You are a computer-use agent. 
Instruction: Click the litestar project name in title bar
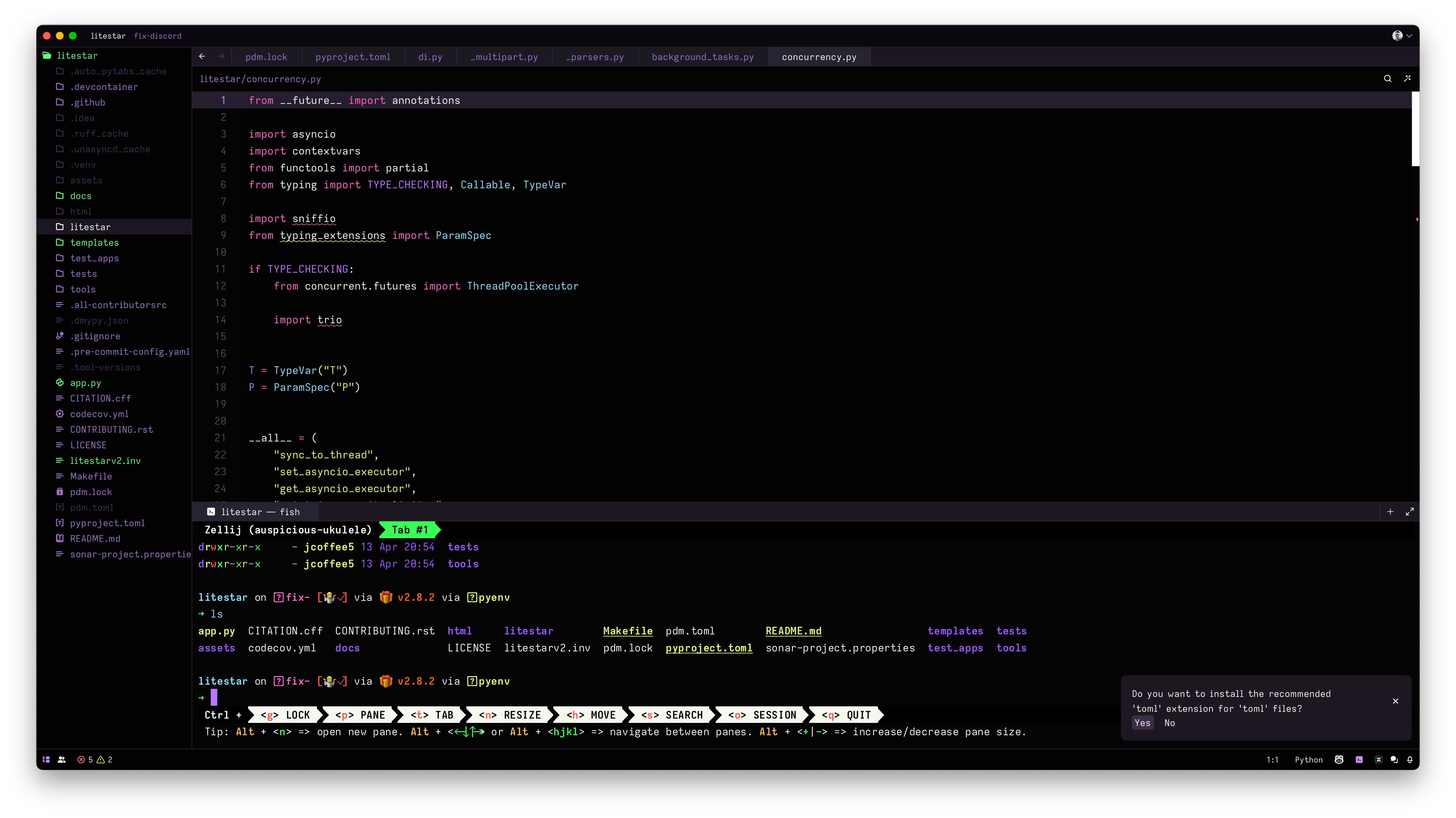pyautogui.click(x=108, y=36)
